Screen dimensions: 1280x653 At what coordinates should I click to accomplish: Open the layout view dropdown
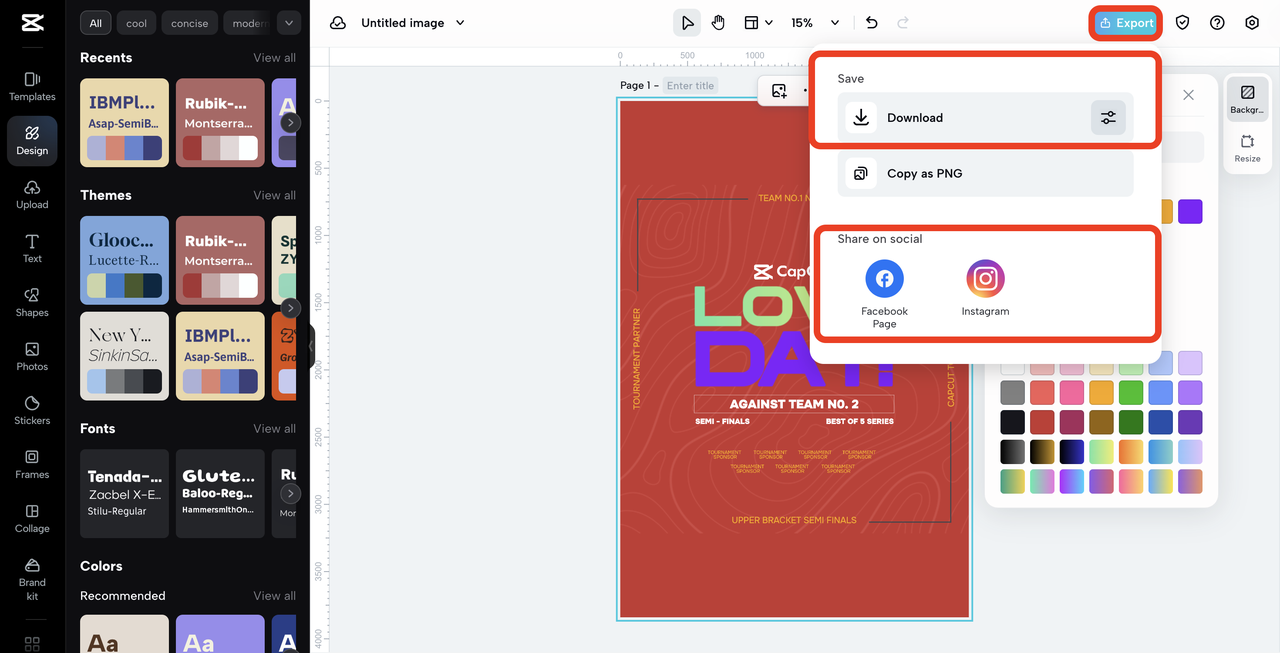point(758,23)
